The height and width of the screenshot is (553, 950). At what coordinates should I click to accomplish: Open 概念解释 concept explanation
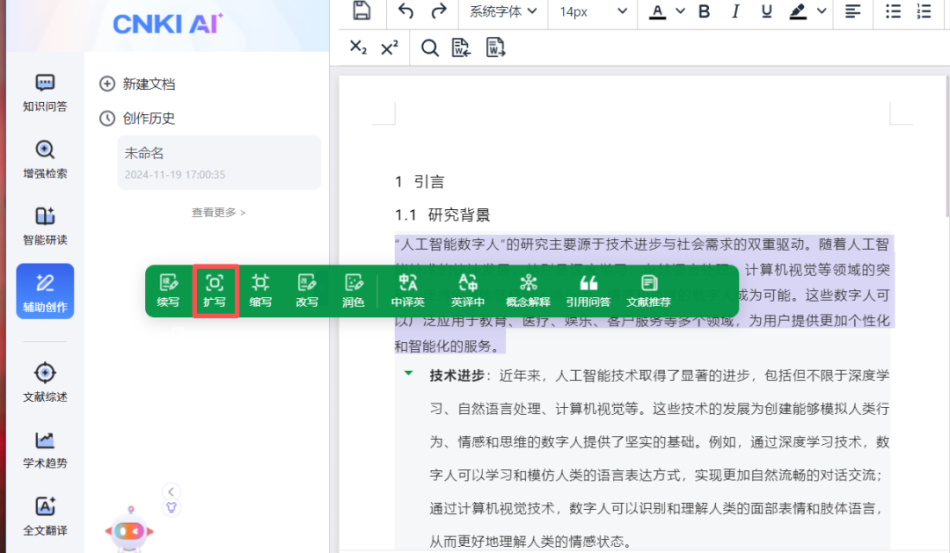[527, 290]
